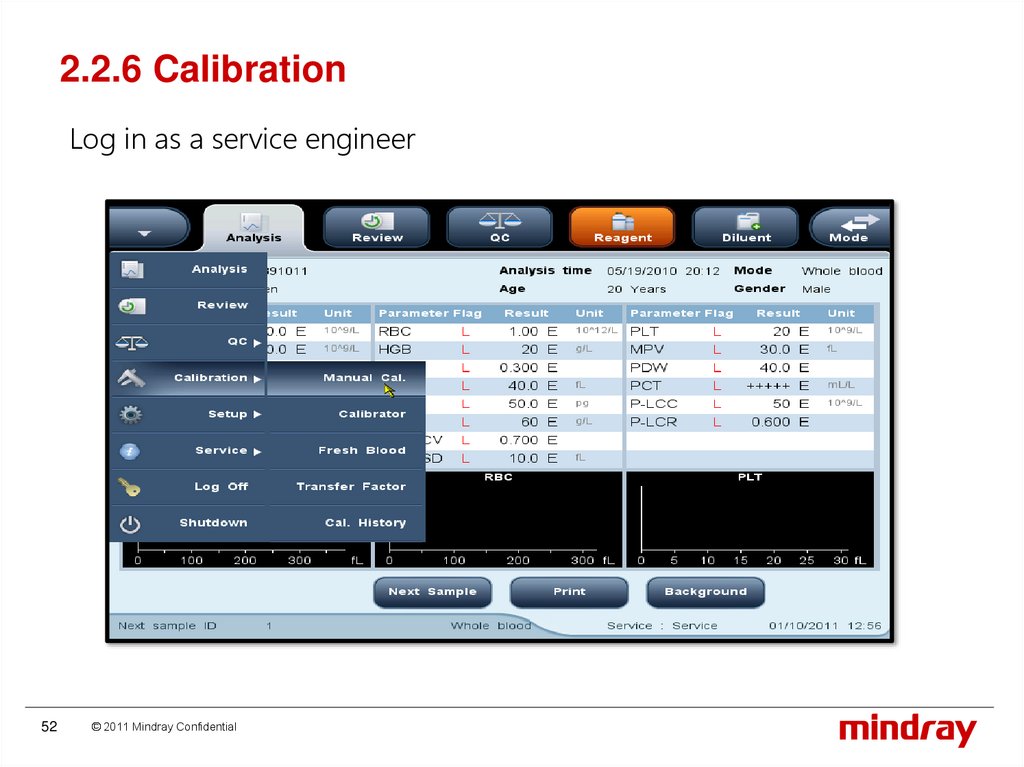
Task: Expand the Setup submenu
Action: [189, 414]
